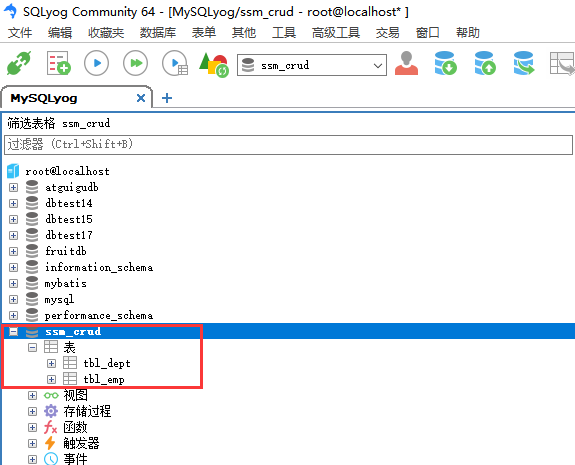Expand the atguigudb database node
Image resolution: width=575 pixels, height=465 pixels.
tap(14, 187)
